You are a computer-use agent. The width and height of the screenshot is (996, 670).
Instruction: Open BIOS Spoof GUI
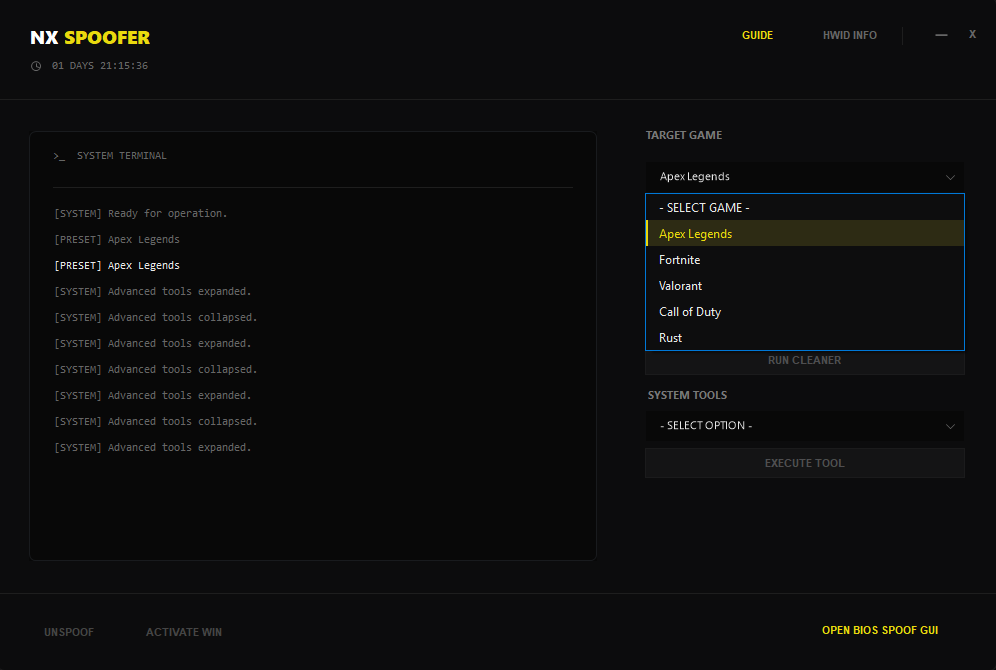tap(880, 631)
